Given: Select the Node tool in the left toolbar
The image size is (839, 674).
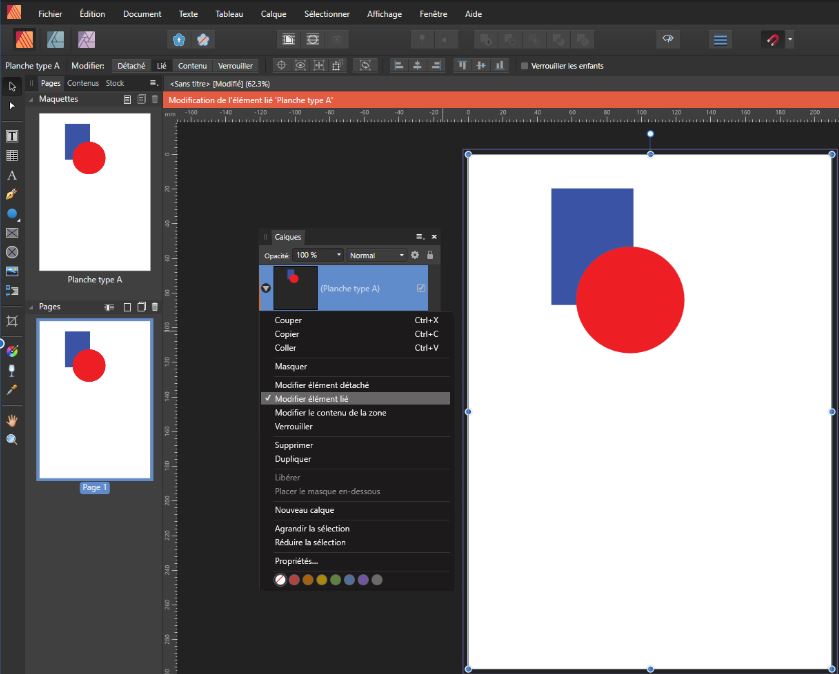Looking at the screenshot, I should click(12, 106).
